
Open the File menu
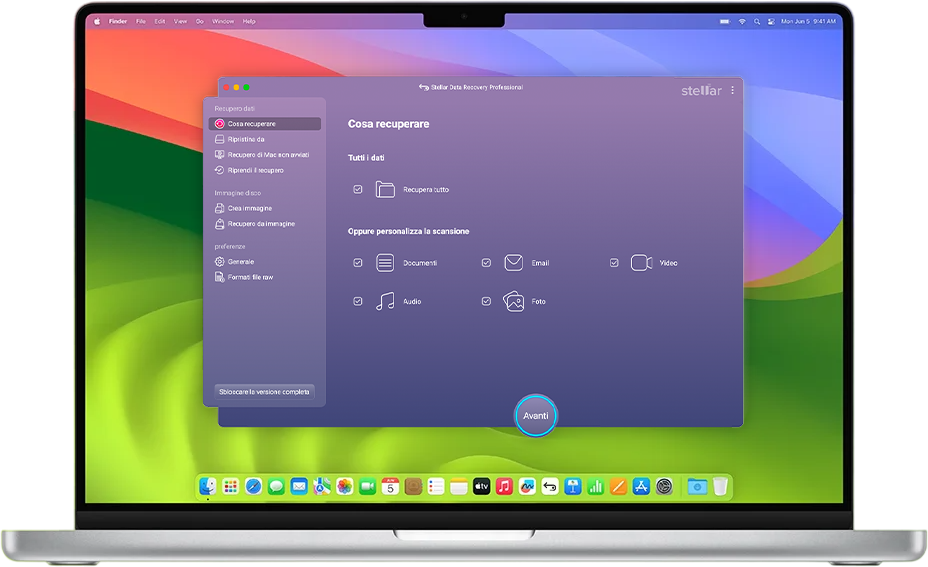tap(141, 21)
